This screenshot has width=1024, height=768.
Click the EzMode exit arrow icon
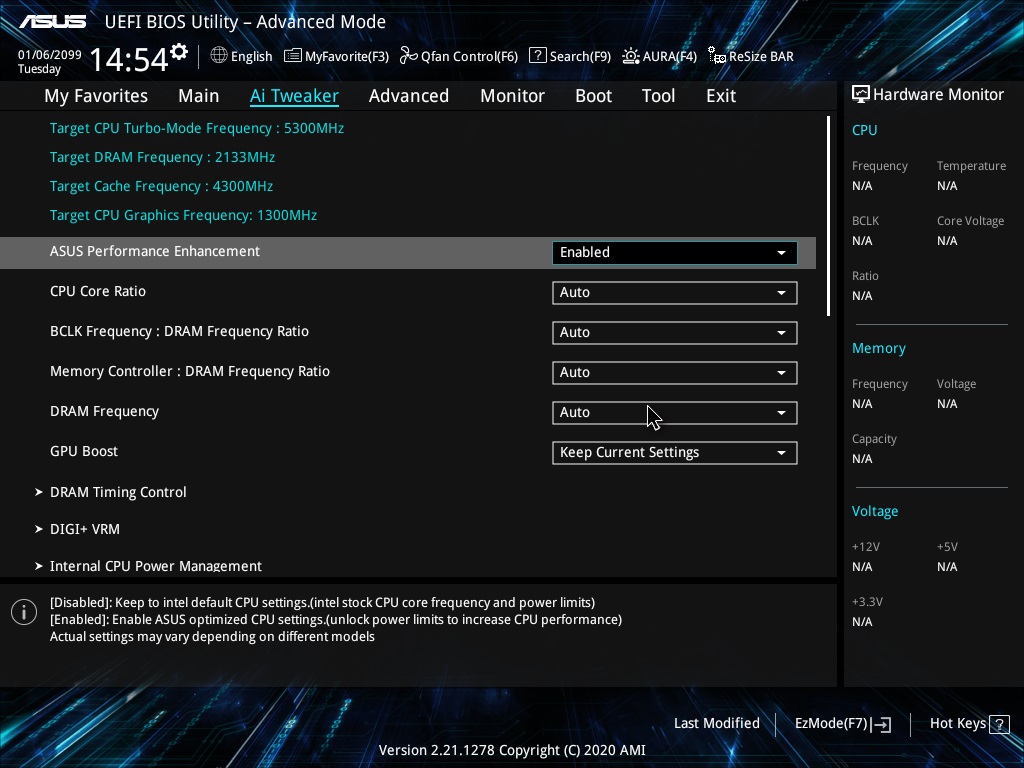[x=881, y=724]
